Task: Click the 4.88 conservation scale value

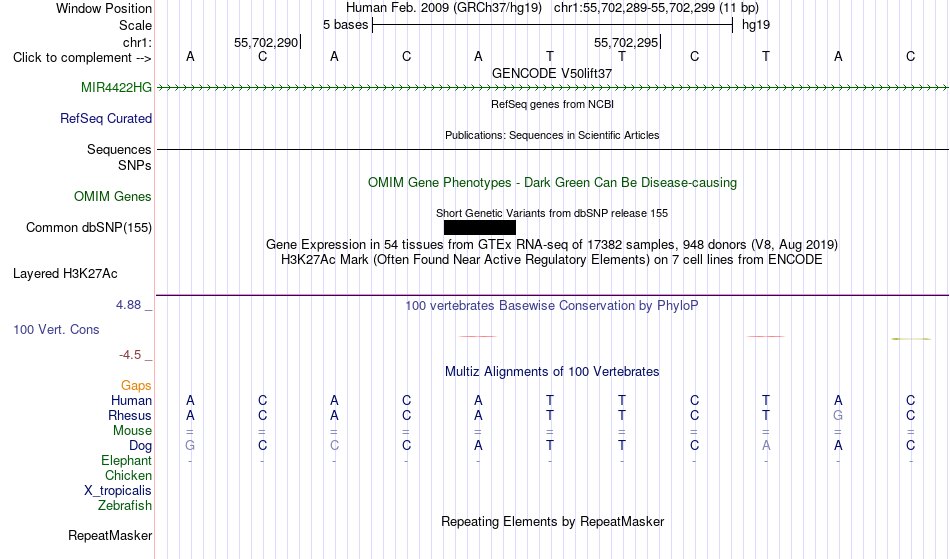Action: pyautogui.click(x=128, y=305)
